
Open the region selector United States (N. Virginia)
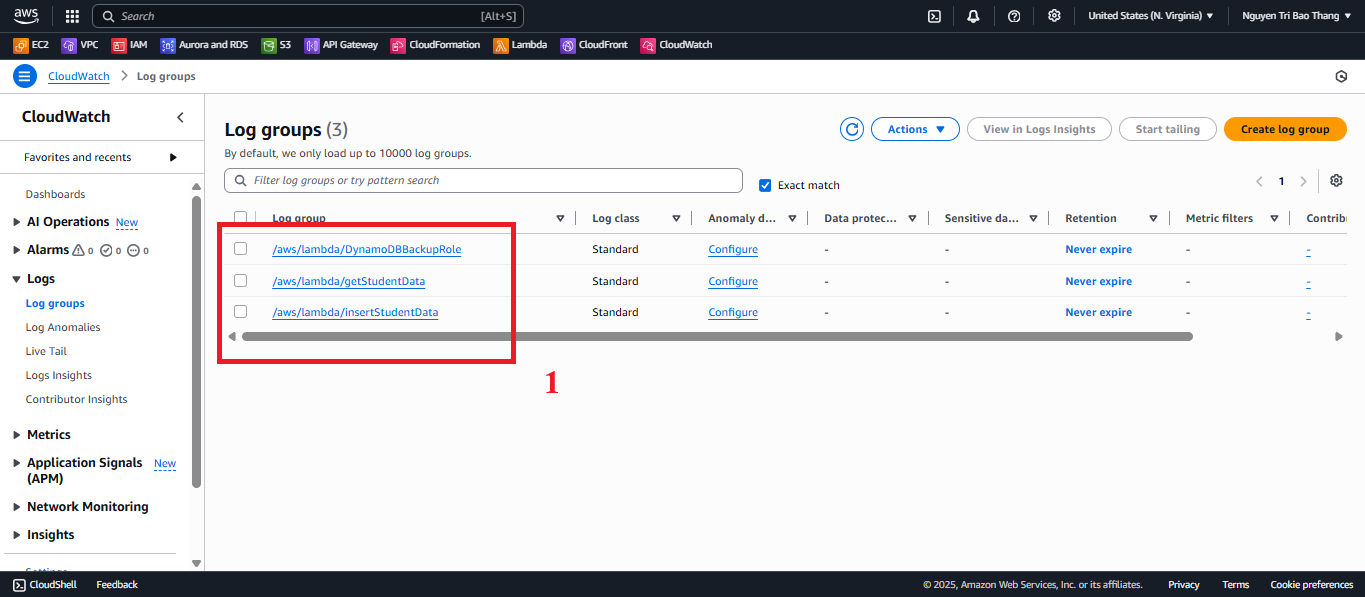pos(1151,16)
